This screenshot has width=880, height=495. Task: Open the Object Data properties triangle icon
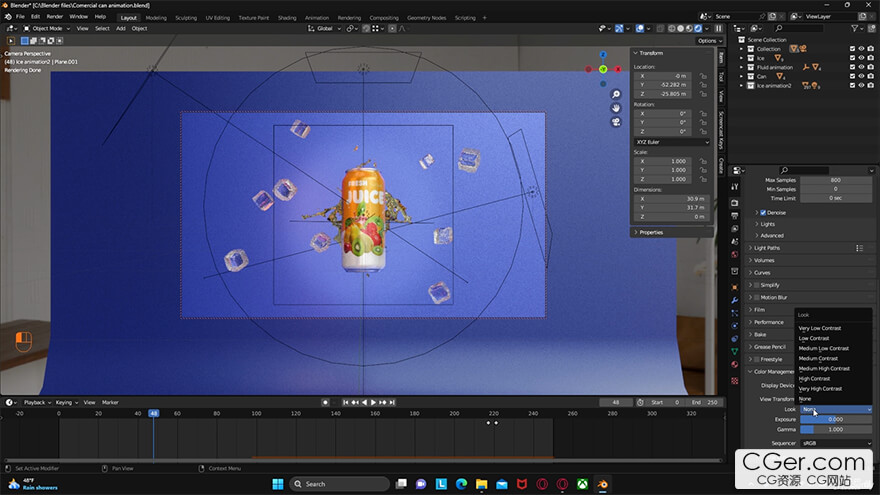point(735,351)
